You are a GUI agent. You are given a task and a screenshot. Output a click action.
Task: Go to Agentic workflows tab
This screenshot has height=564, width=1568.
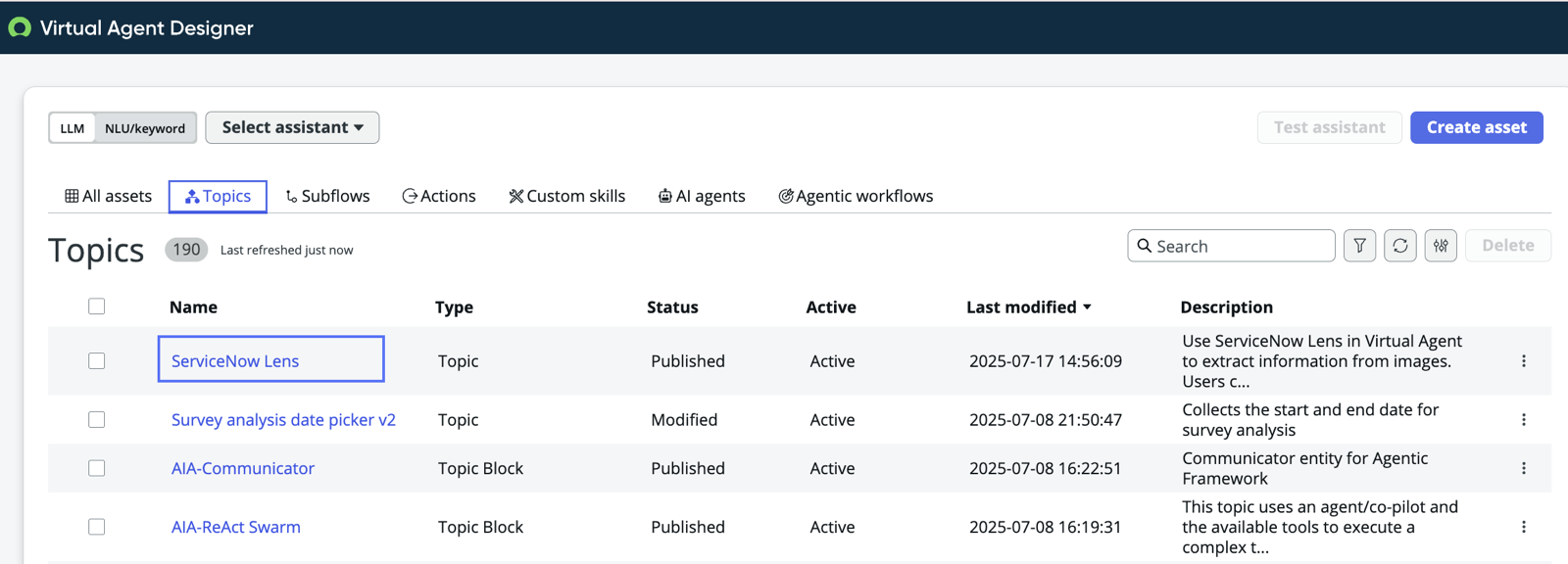coord(856,196)
